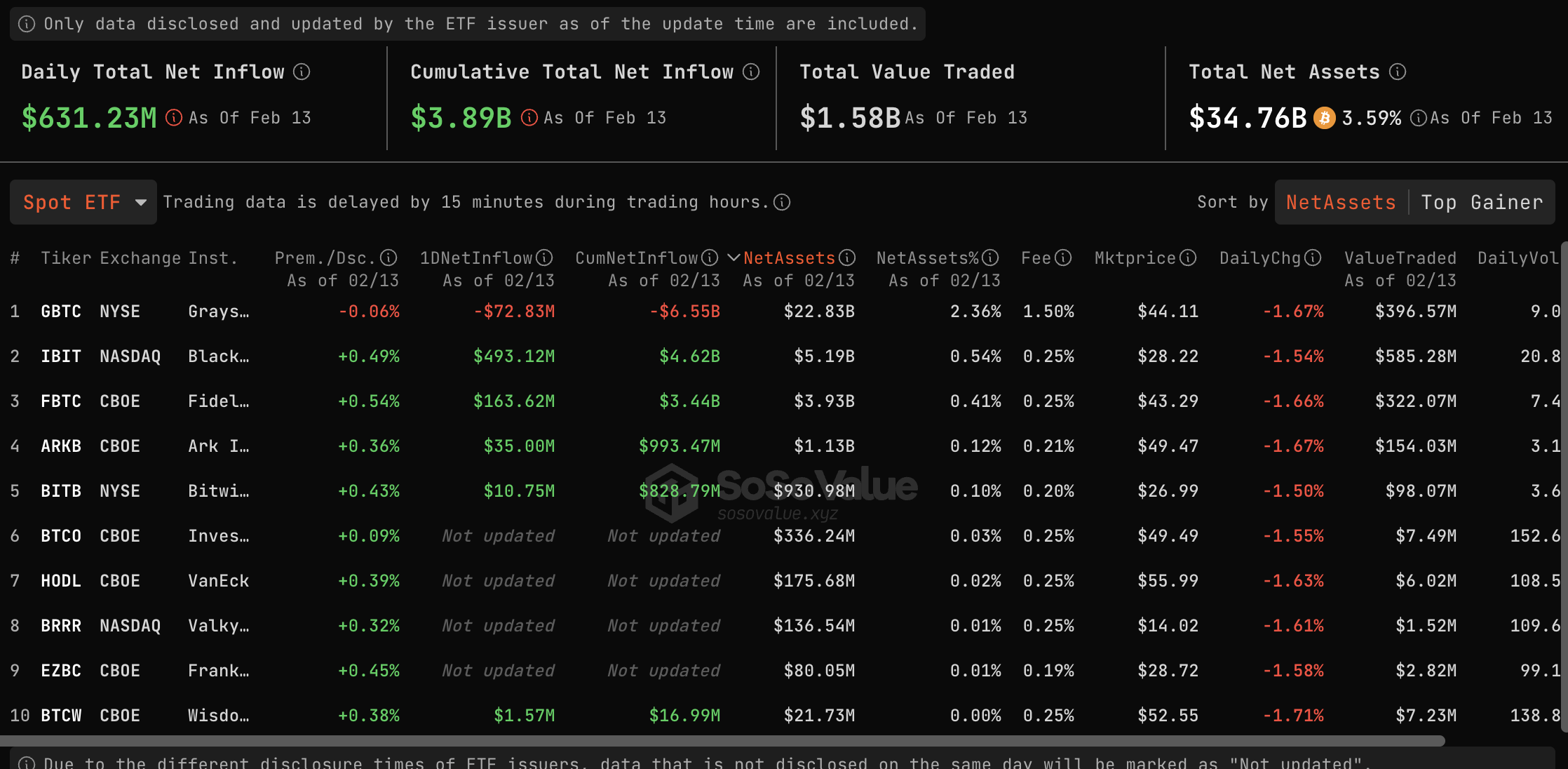Click info icon beside Daily Total Net Inflow
Screen dimensions: 1568x769
click(302, 72)
